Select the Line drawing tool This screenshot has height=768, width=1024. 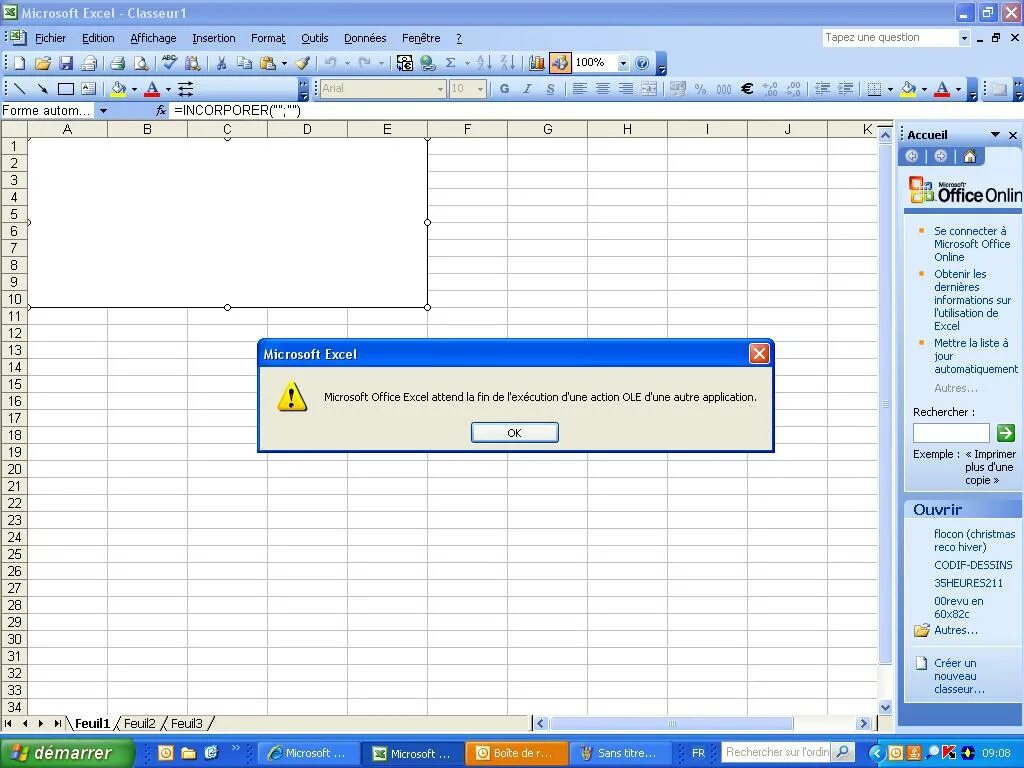click(20, 88)
